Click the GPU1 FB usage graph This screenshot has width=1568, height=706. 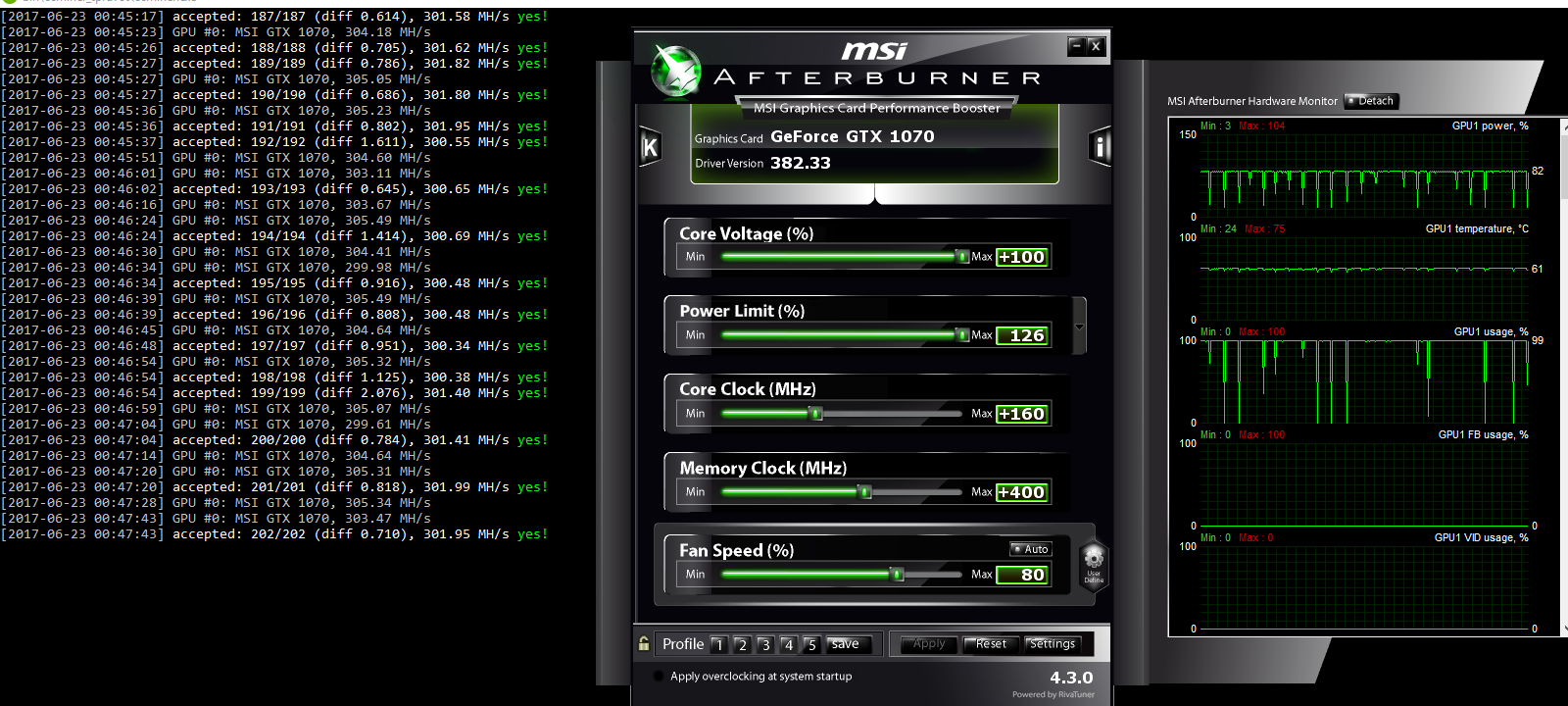[x=1364, y=484]
